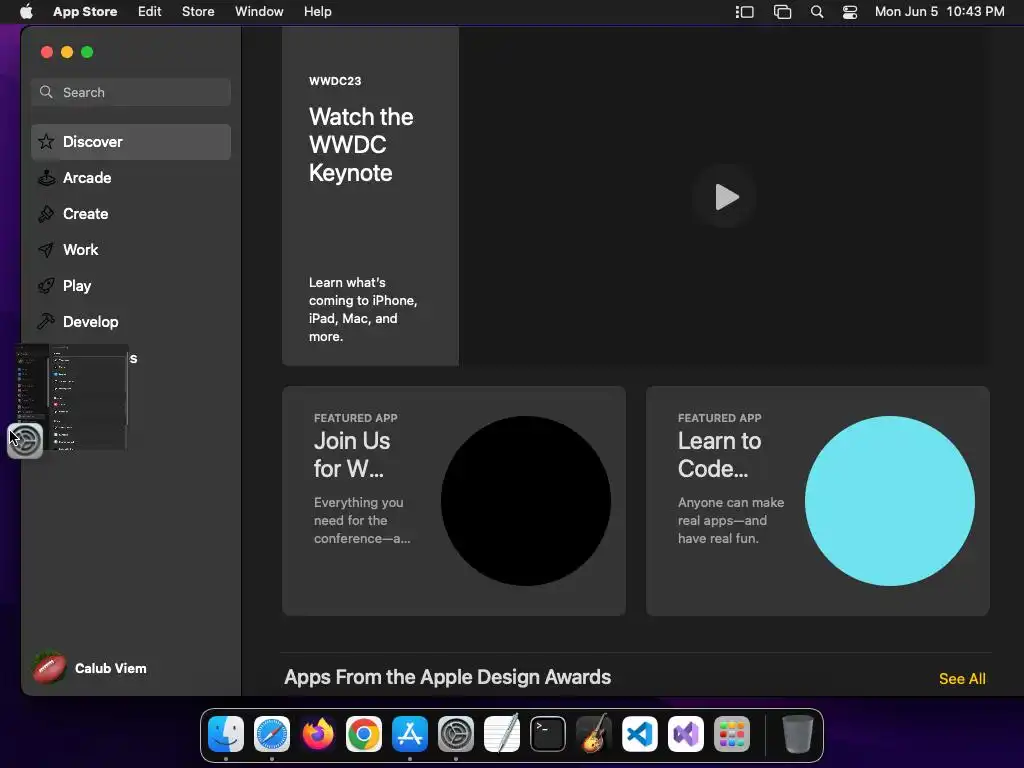Viewport: 1024px width, 768px height.
Task: Open Visual Studio from the Dock
Action: pyautogui.click(x=686, y=734)
